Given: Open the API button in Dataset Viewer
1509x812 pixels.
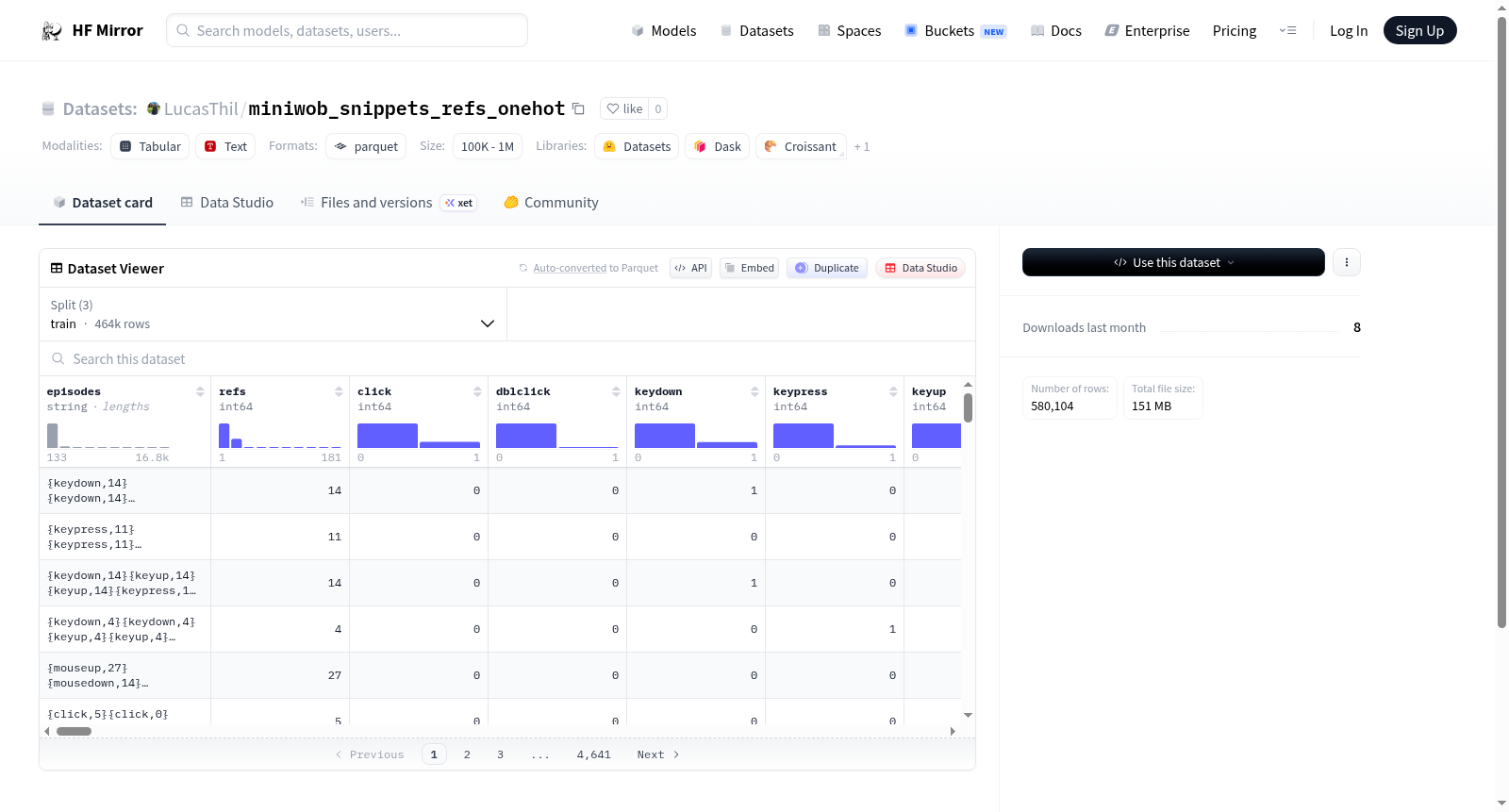Looking at the screenshot, I should point(690,268).
